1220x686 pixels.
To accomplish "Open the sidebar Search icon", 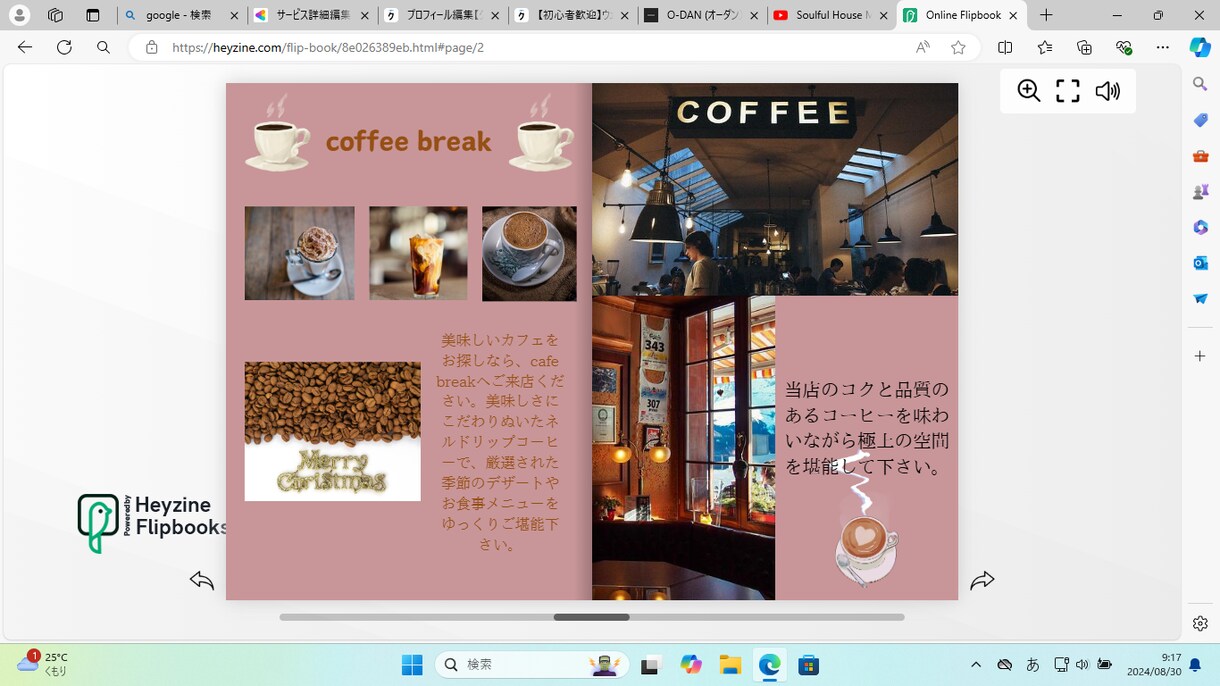I will pos(1200,85).
